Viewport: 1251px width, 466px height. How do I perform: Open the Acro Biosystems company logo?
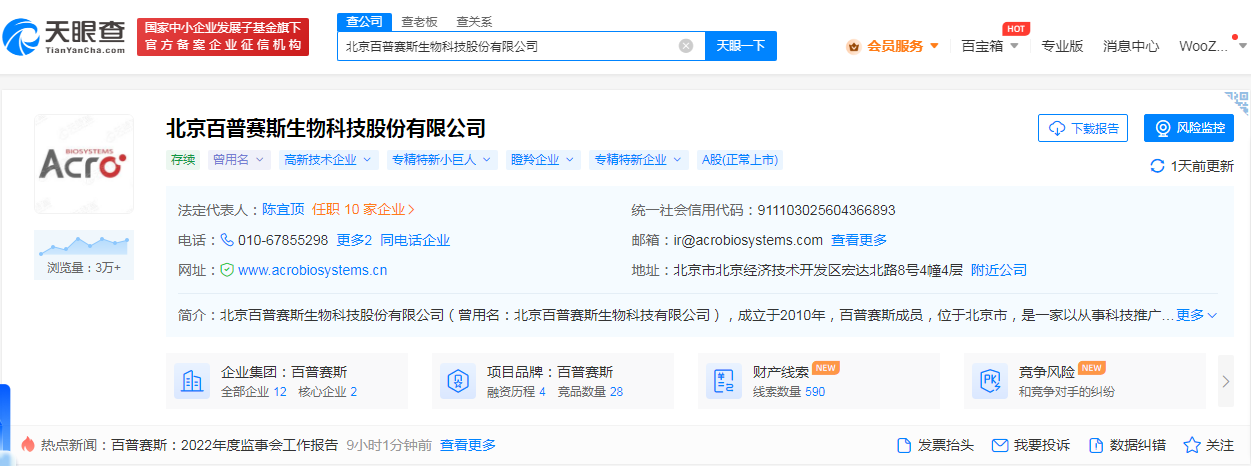point(84,164)
